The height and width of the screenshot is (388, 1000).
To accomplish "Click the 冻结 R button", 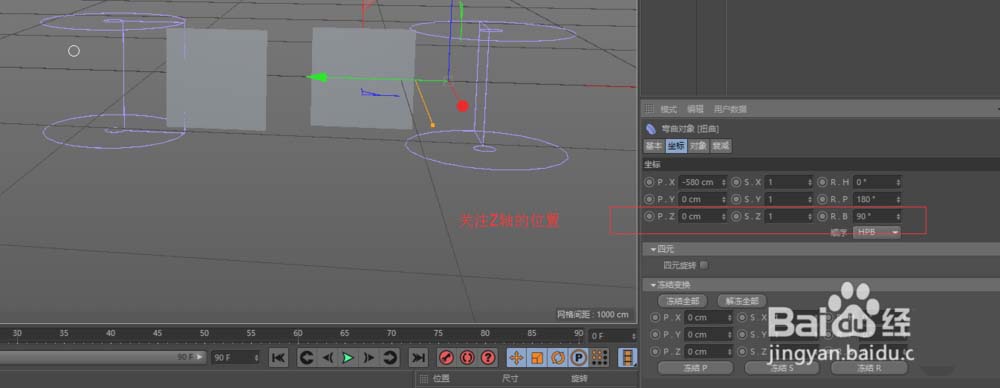I will pyautogui.click(x=869, y=368).
